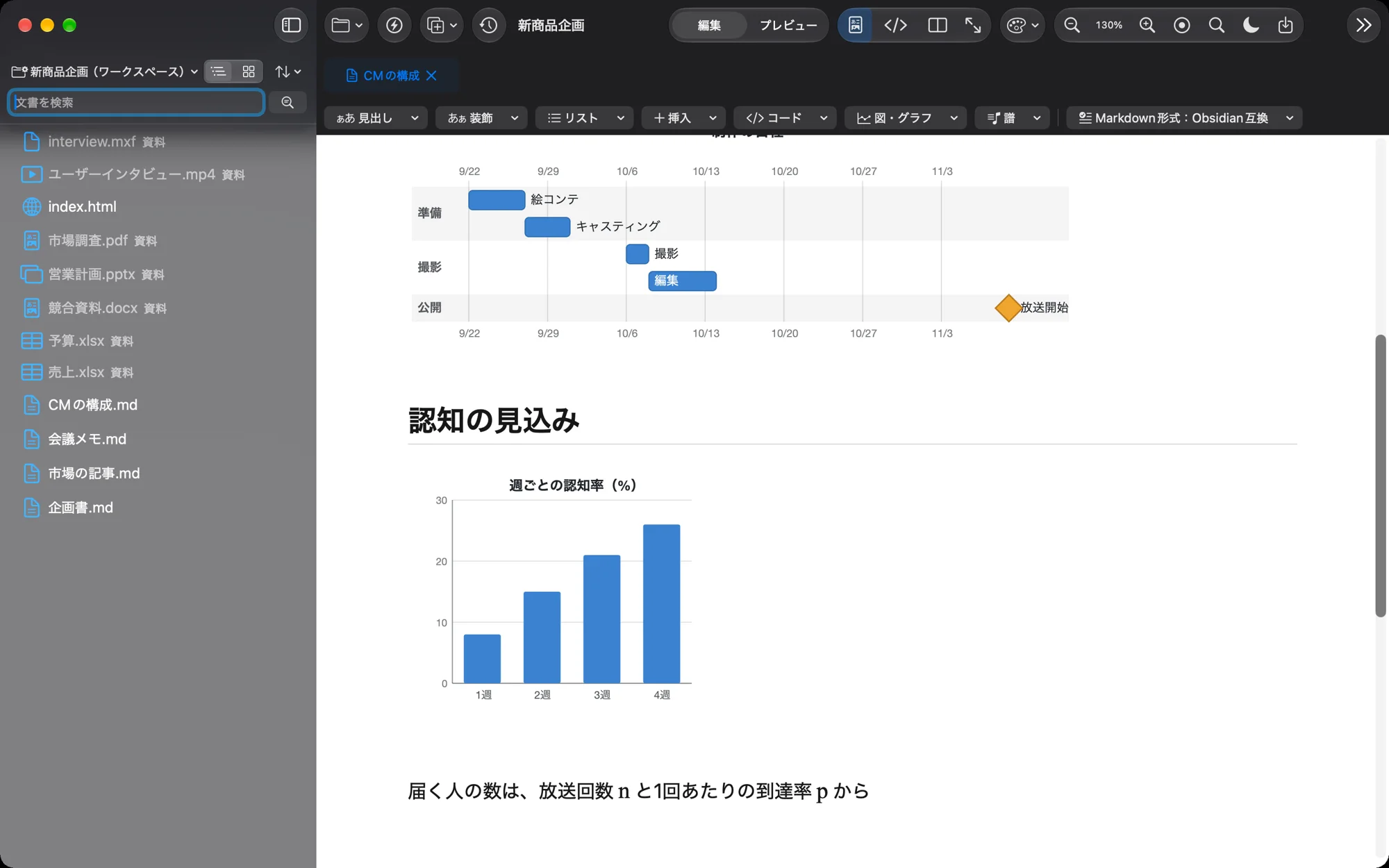Open search with the toolbar magnifier
This screenshot has height=868, width=1389.
coord(1216,25)
